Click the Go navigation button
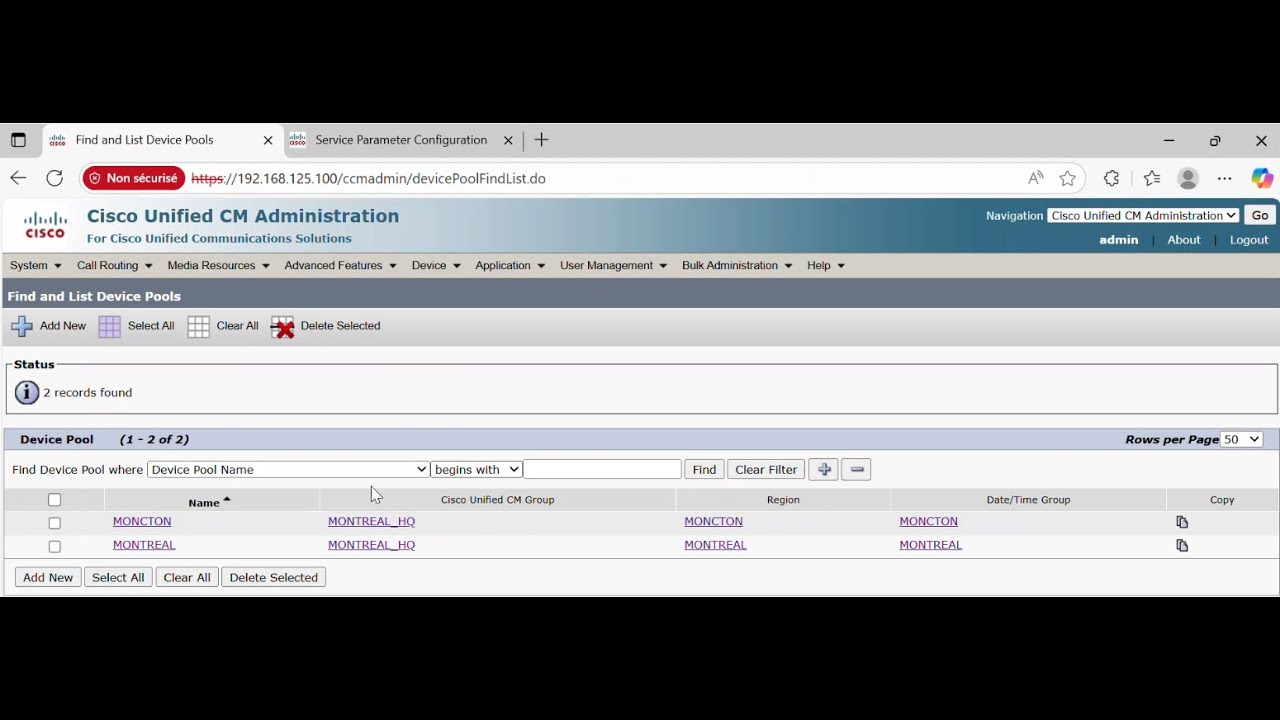The image size is (1280, 720). [1260, 216]
